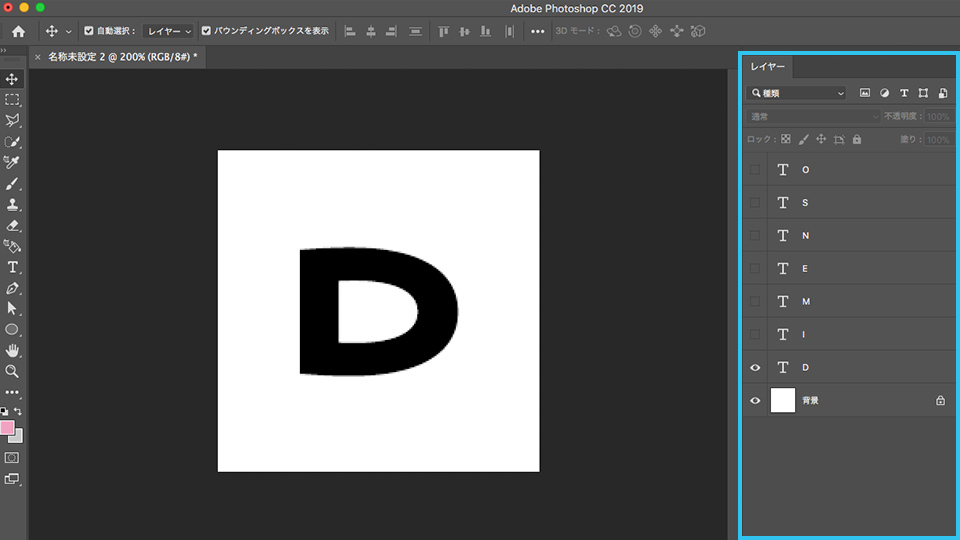Open the レイヤー auto-select dropdown
Viewport: 960px width, 540px height.
point(168,31)
